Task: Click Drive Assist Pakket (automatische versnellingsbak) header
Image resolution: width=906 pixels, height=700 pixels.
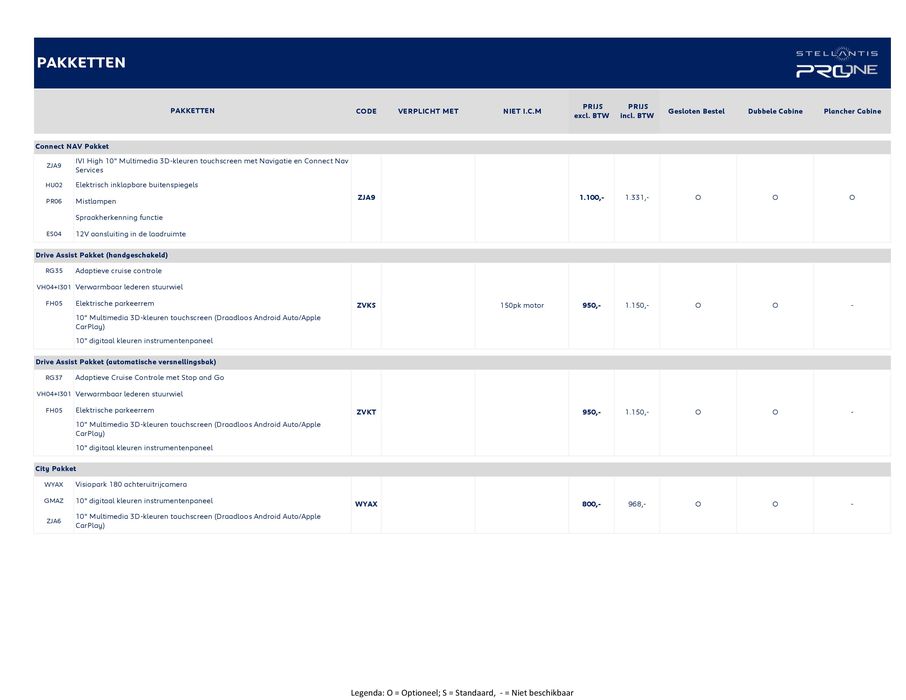Action: (x=125, y=362)
